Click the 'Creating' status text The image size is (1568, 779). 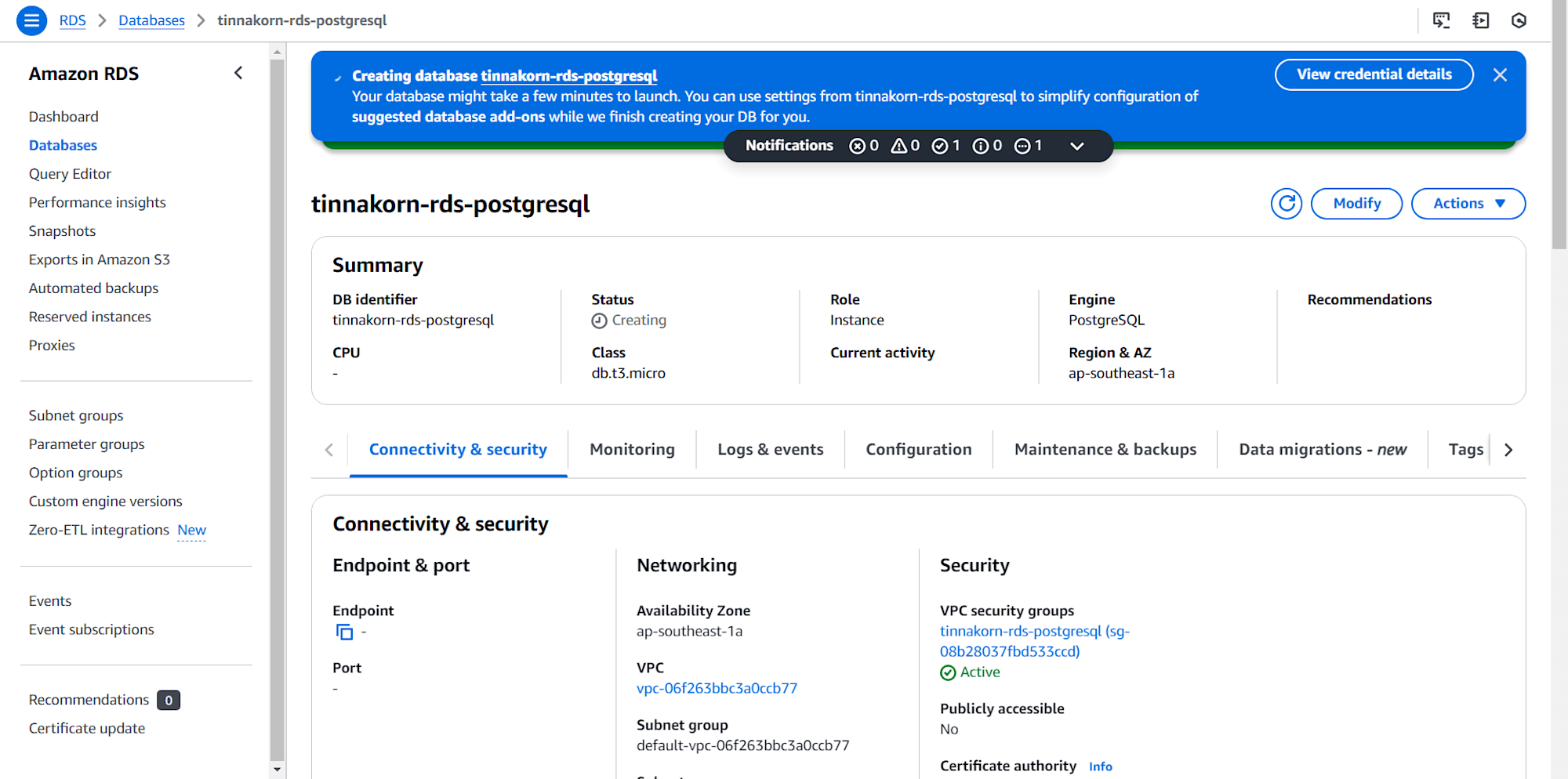point(639,321)
